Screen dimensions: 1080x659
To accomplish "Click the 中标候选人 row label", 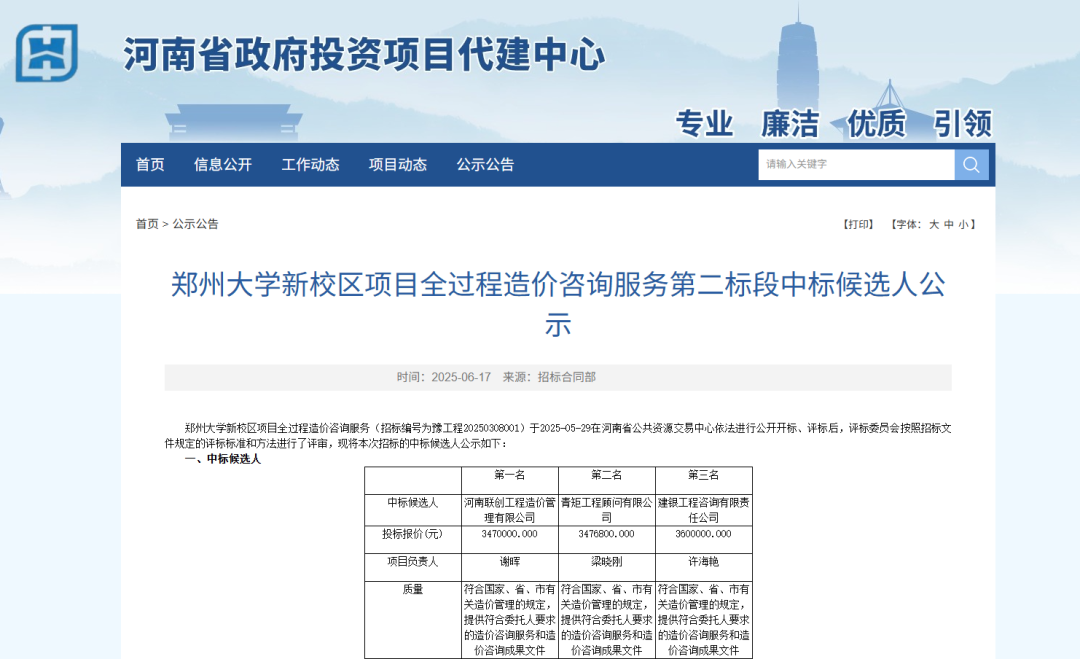I will point(413,503).
